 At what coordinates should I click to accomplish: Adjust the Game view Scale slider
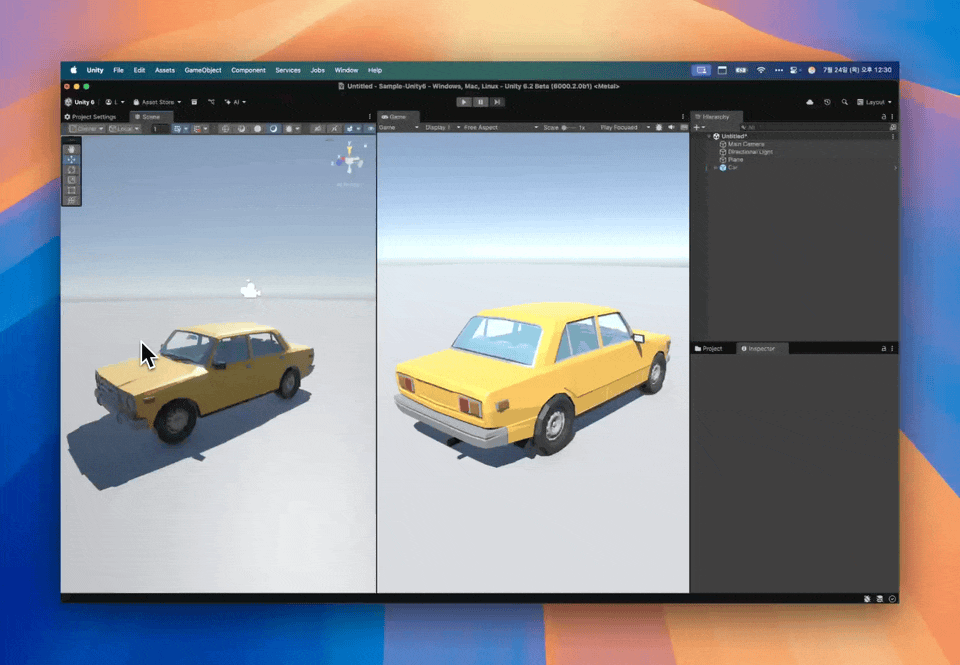pyautogui.click(x=568, y=127)
